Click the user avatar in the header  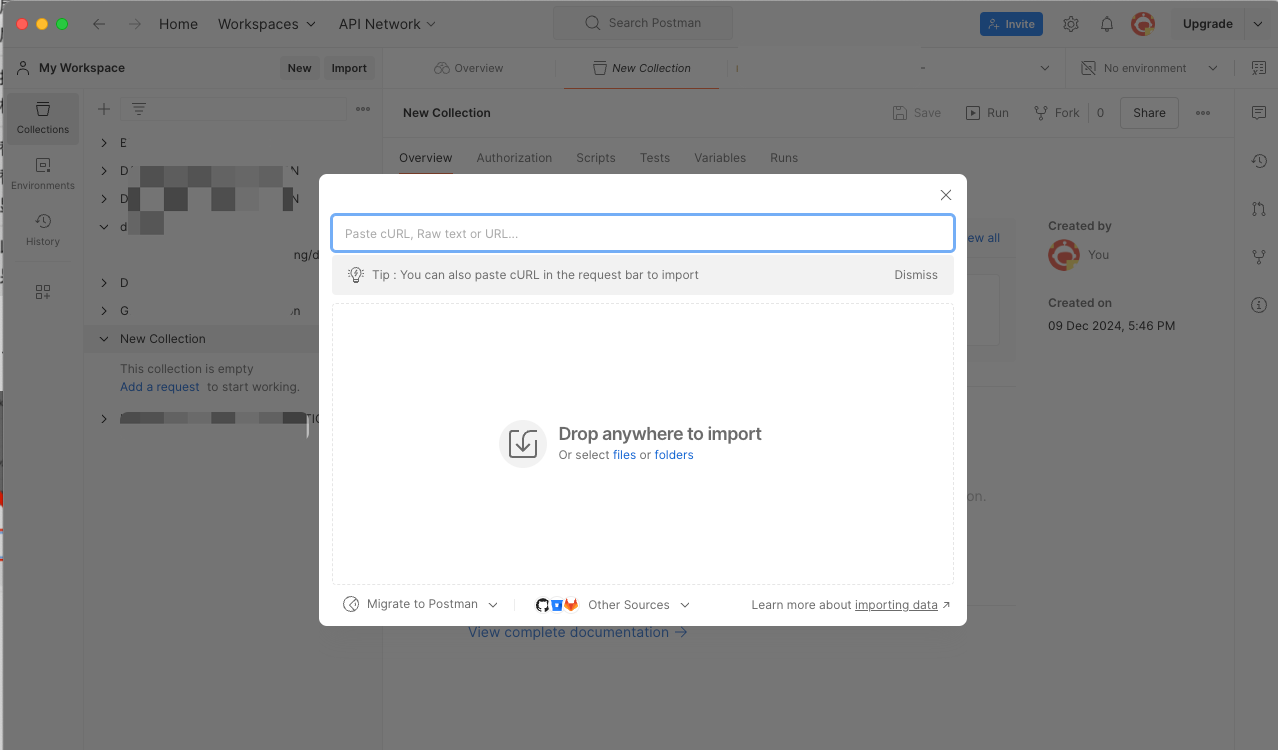point(1143,24)
